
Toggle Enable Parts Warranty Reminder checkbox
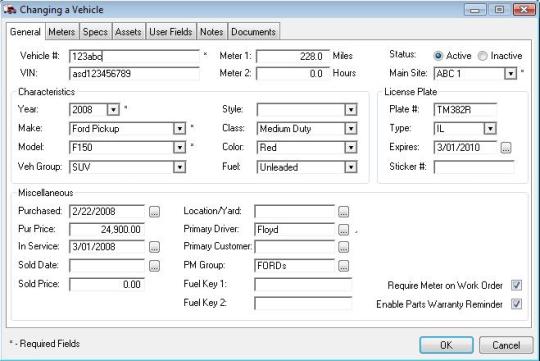point(516,304)
